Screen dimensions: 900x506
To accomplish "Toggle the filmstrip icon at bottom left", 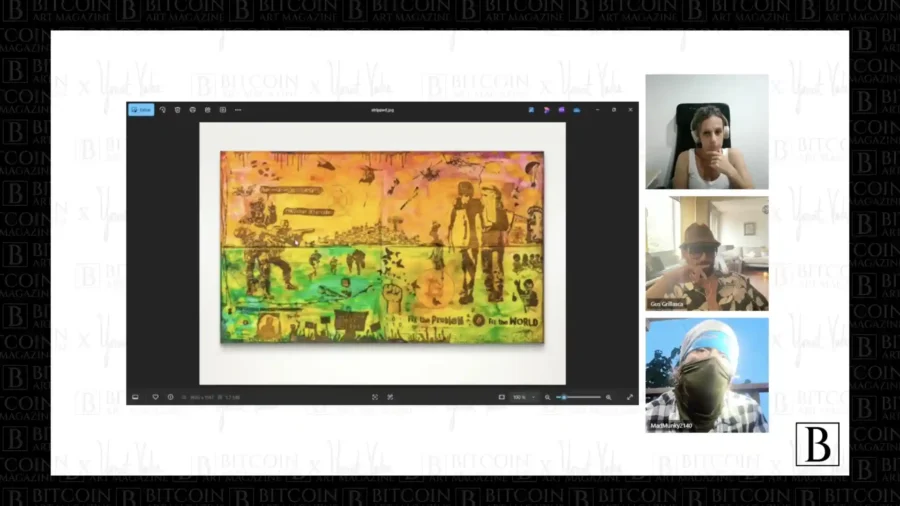I will click(135, 397).
